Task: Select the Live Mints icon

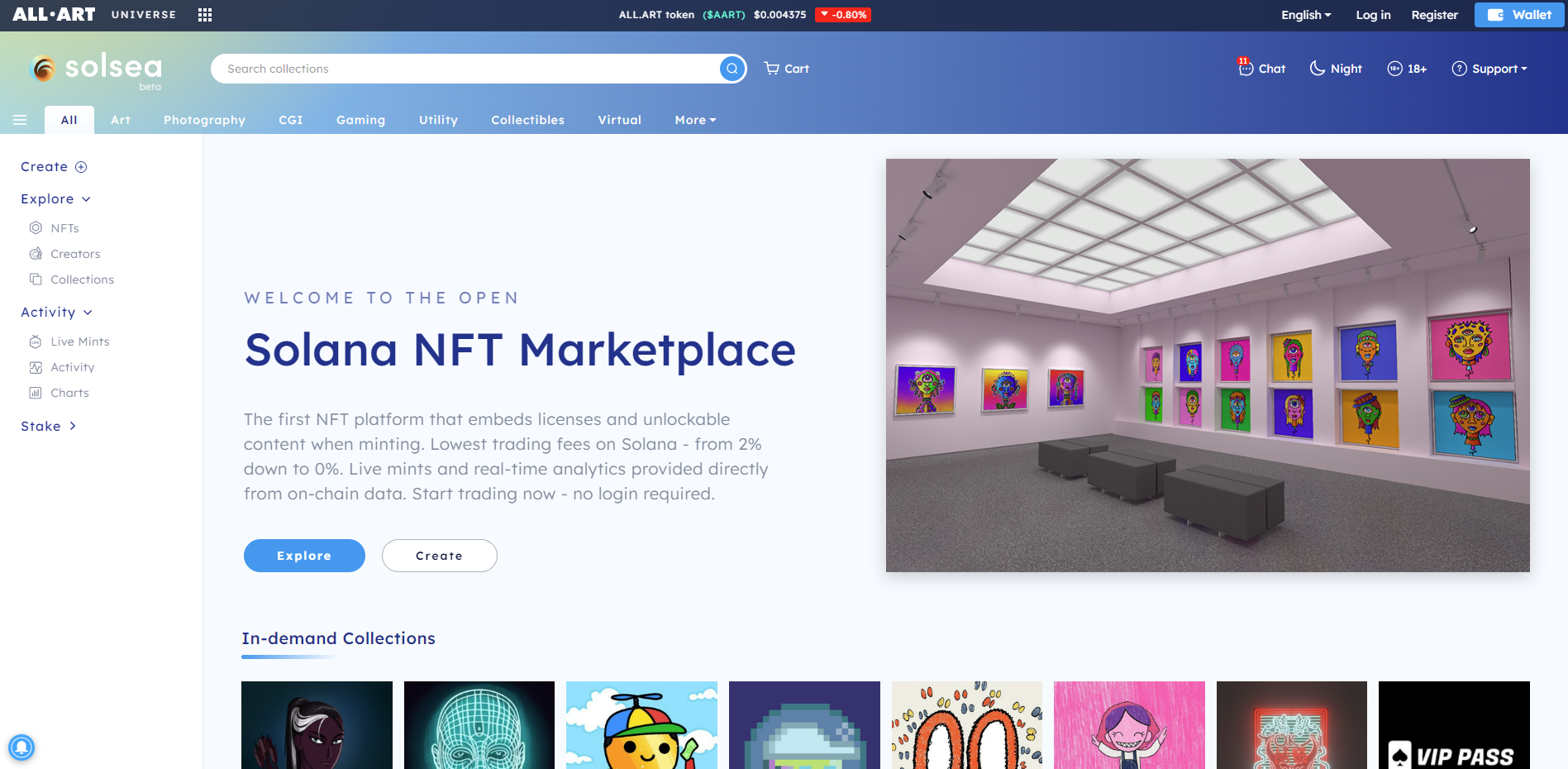Action: coord(36,342)
